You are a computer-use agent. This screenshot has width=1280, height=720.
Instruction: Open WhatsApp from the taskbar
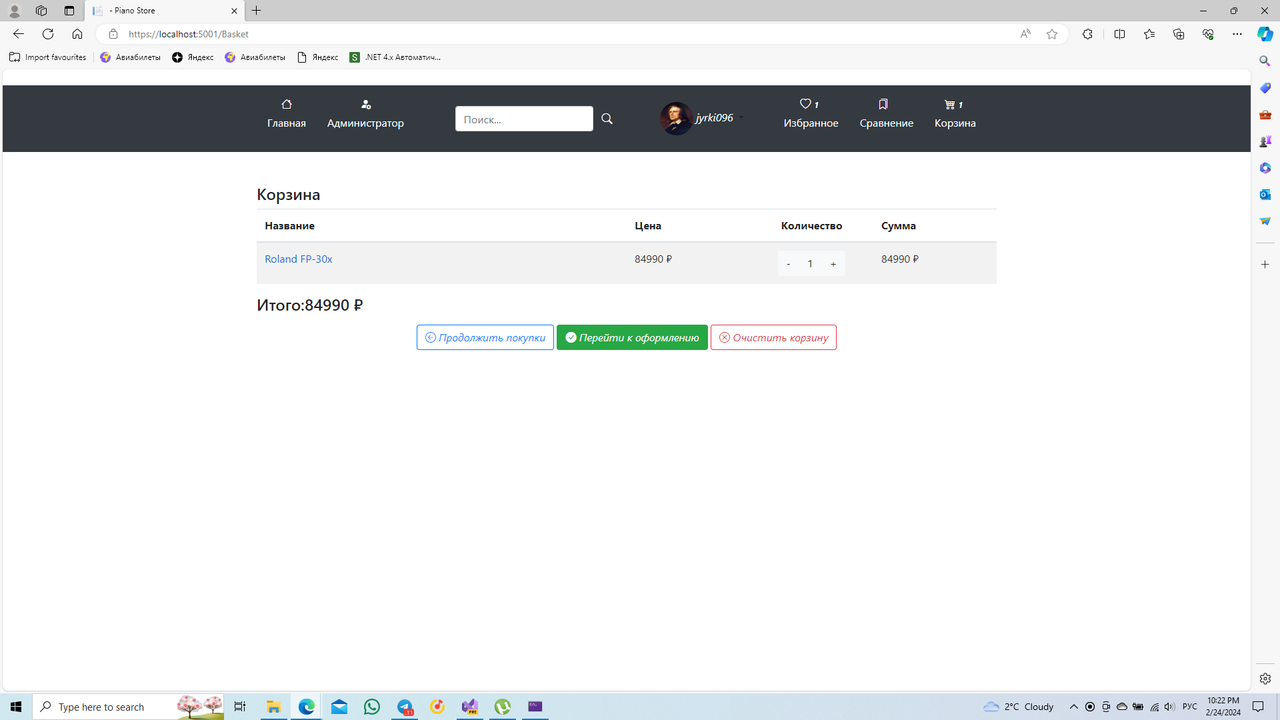pyautogui.click(x=372, y=707)
